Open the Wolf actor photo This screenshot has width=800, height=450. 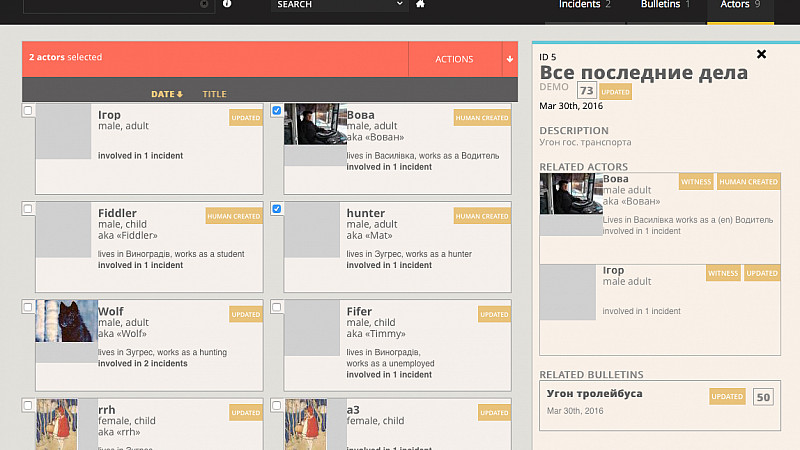click(66, 321)
